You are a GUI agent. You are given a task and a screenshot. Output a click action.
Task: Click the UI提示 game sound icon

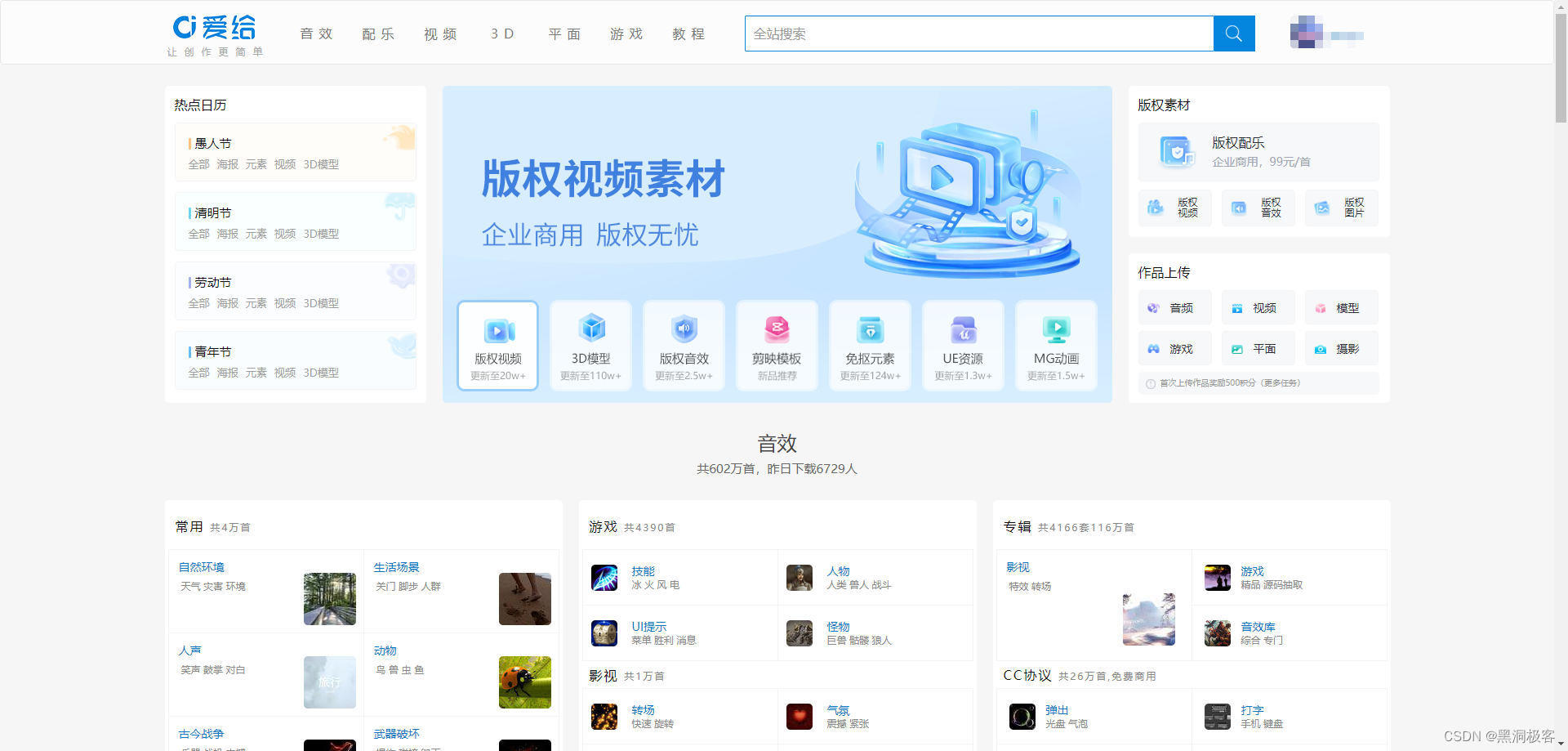[604, 633]
